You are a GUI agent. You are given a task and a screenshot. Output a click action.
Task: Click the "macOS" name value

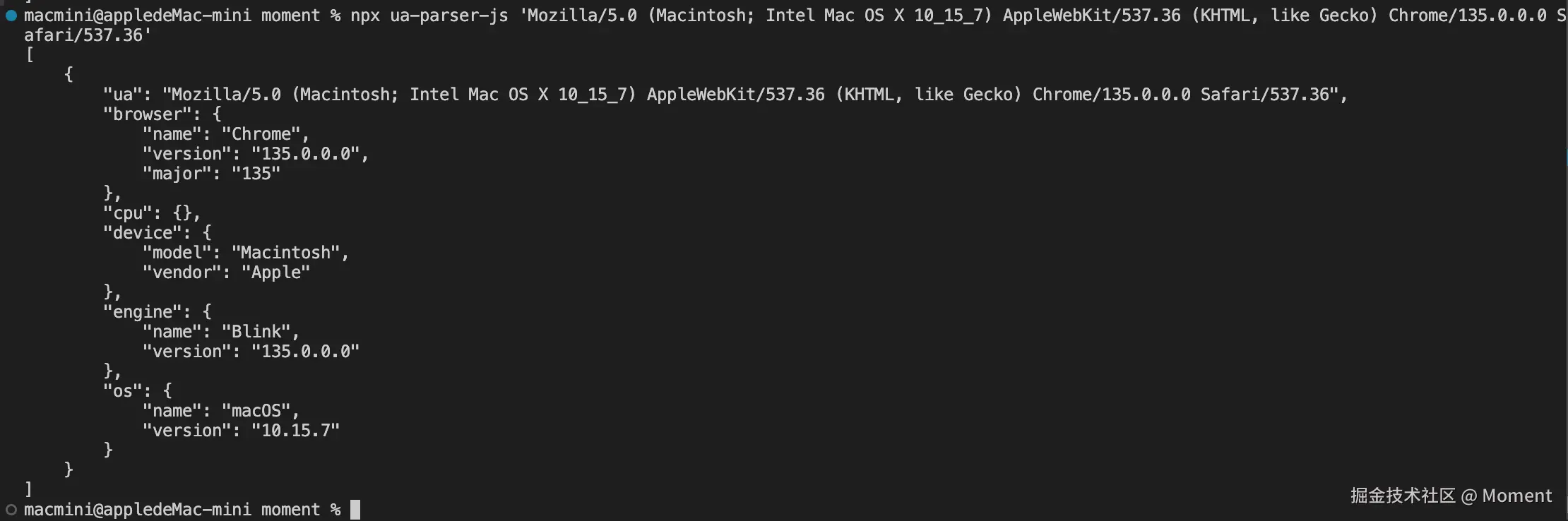256,410
